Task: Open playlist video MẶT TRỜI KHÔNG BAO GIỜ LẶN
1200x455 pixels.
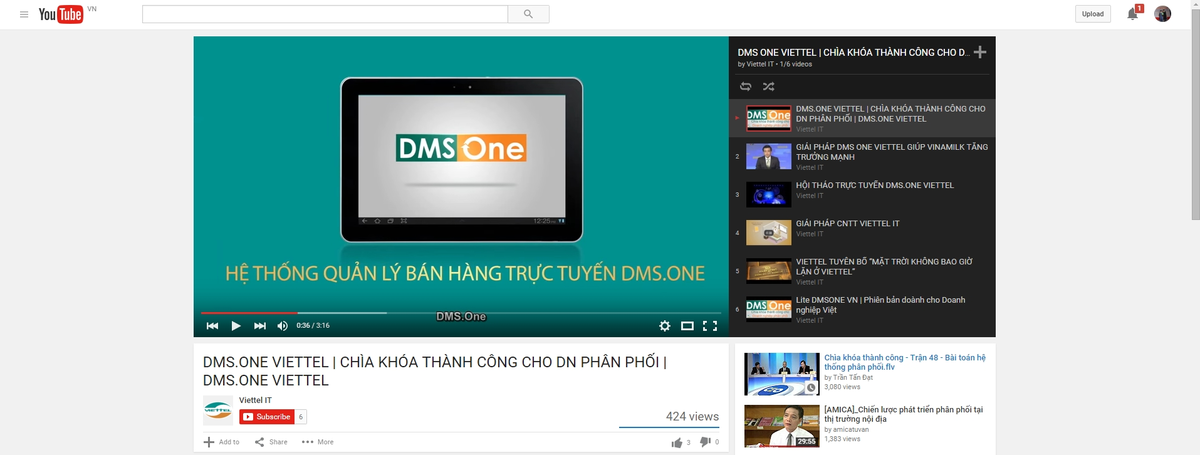Action: [x=863, y=270]
